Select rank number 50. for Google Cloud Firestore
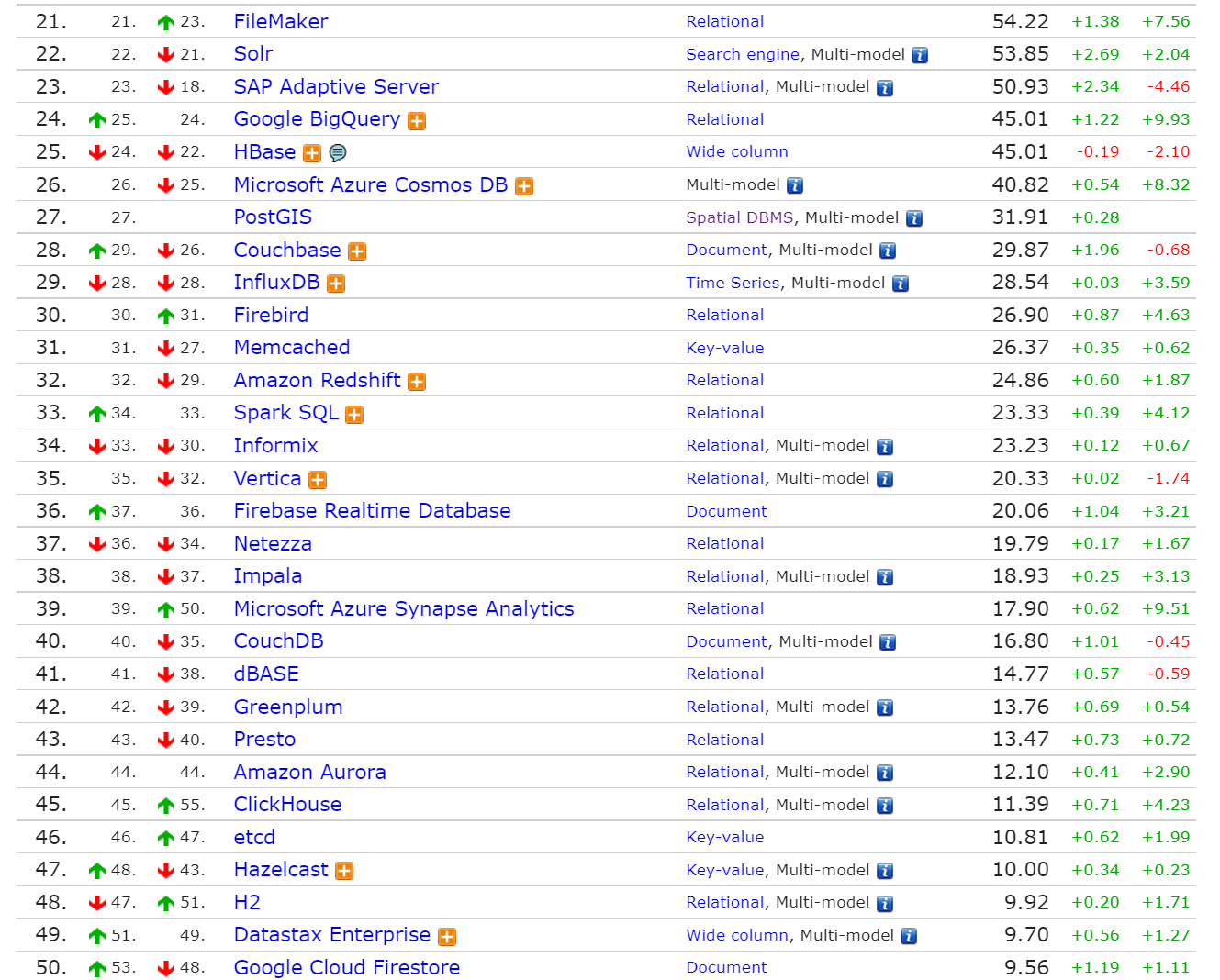This screenshot has height=980, width=1220. point(51,967)
